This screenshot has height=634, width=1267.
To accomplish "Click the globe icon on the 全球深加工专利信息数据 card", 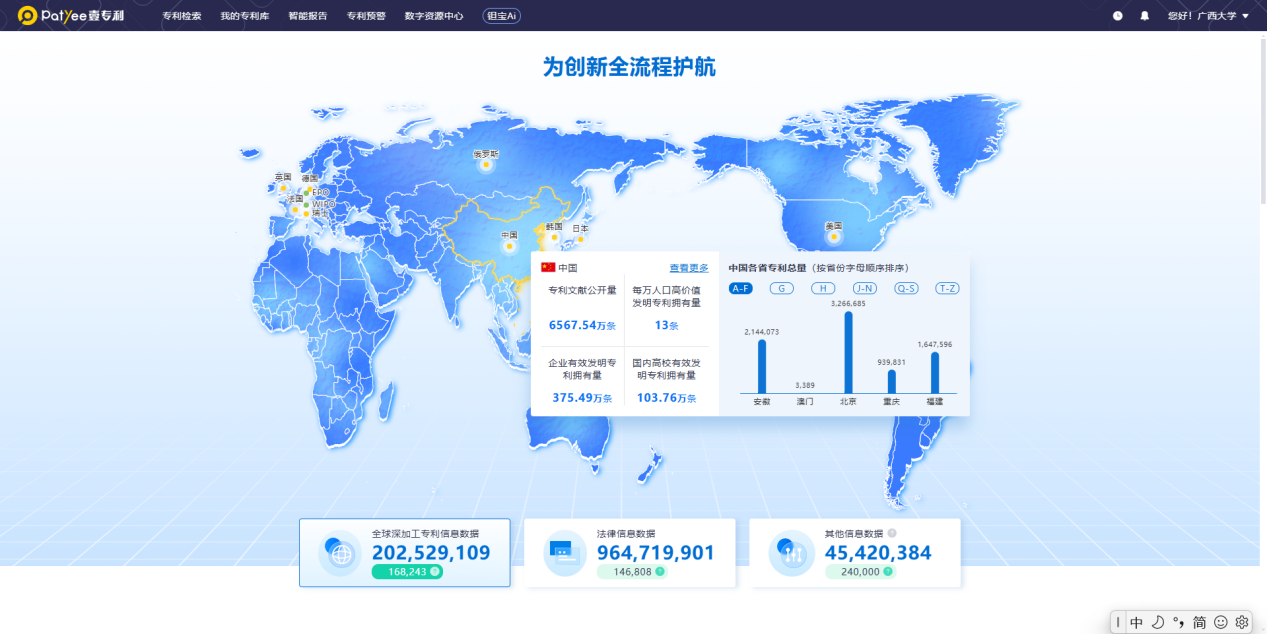I will coord(339,554).
